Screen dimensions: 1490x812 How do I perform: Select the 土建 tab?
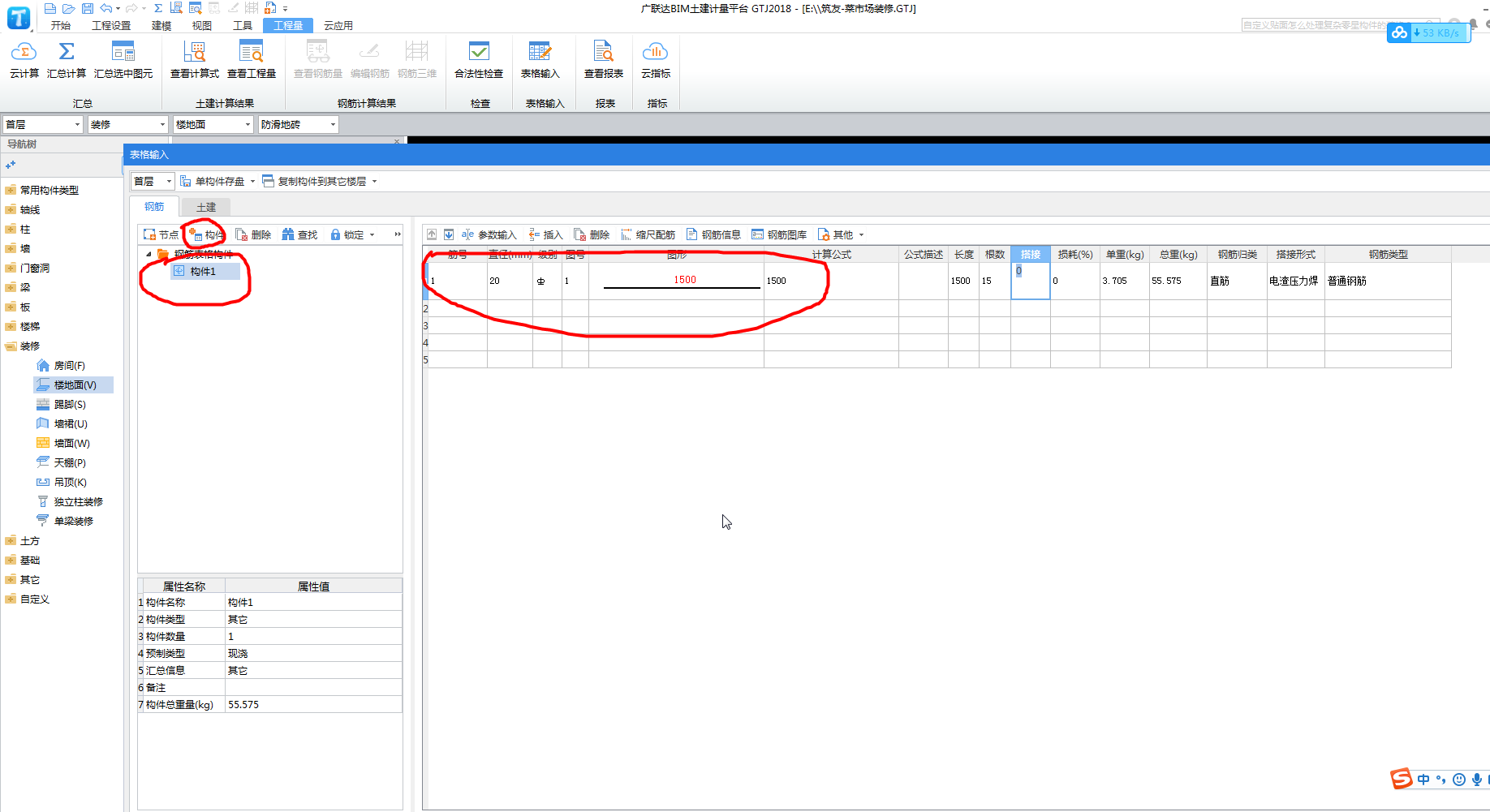pos(206,207)
